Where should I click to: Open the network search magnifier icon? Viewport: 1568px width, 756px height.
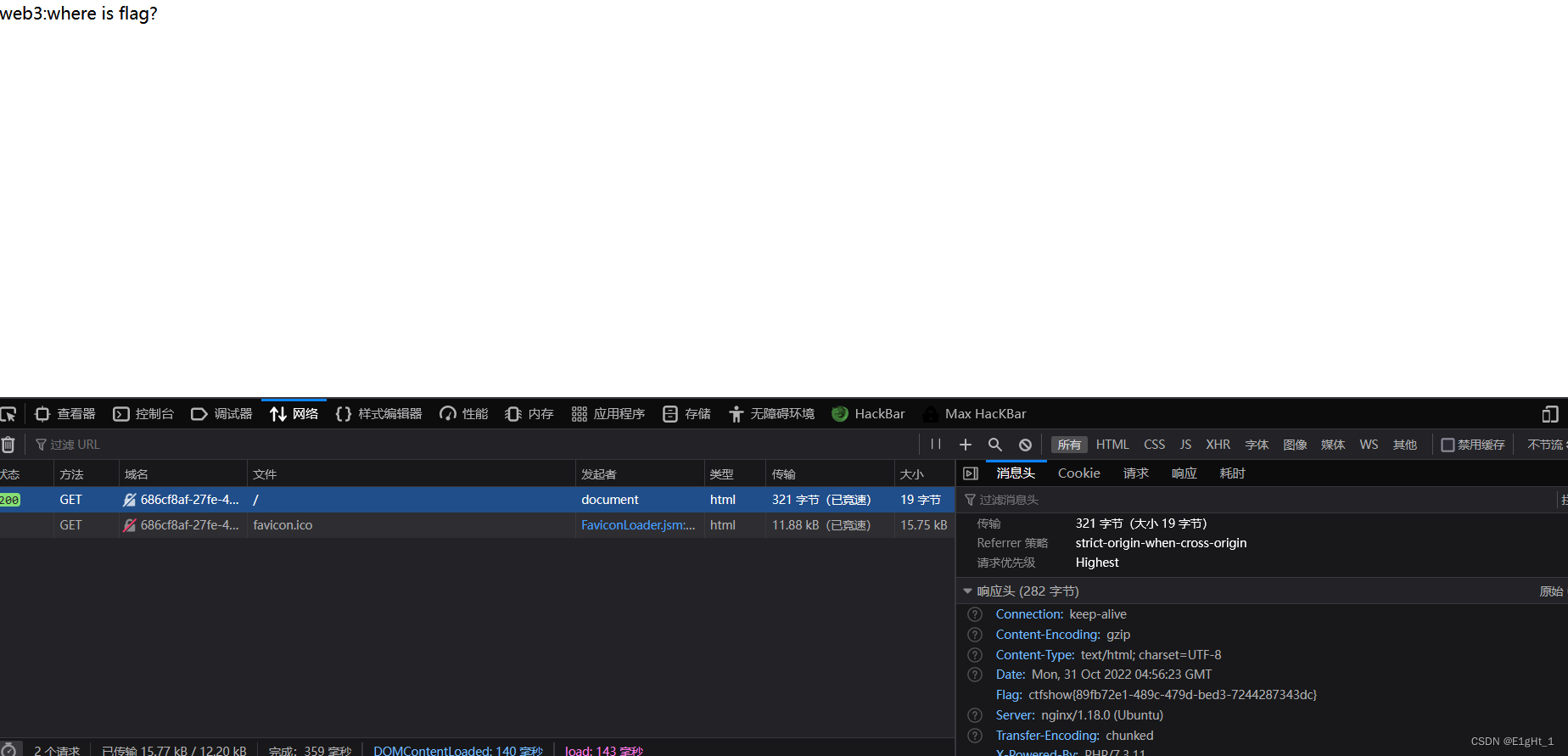pyautogui.click(x=995, y=445)
